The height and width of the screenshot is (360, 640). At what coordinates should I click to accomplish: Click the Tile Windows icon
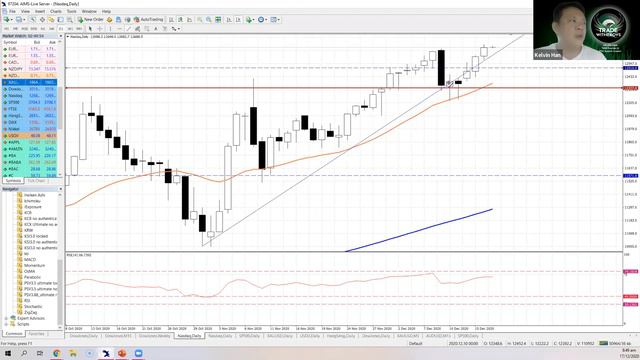coord(218,20)
